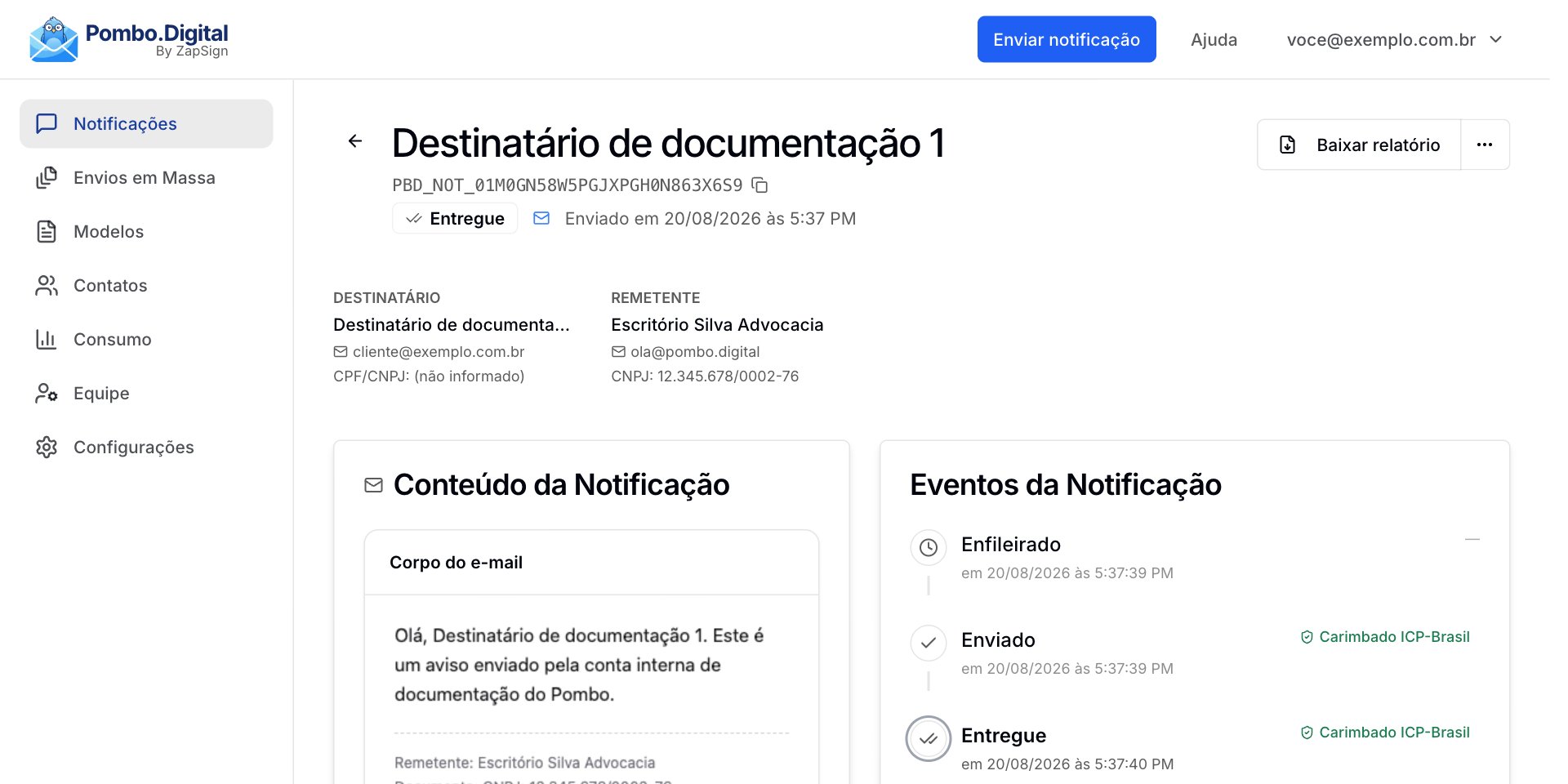Open the Consumo page
Image resolution: width=1568 pixels, height=784 pixels.
[146, 339]
